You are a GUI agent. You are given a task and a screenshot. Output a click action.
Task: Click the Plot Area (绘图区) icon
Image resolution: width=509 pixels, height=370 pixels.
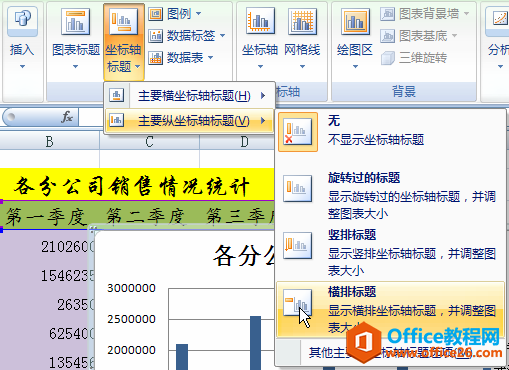pyautogui.click(x=355, y=22)
